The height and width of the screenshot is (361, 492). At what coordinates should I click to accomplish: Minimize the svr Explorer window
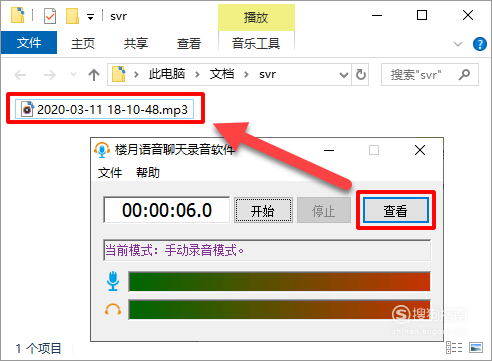tap(377, 15)
